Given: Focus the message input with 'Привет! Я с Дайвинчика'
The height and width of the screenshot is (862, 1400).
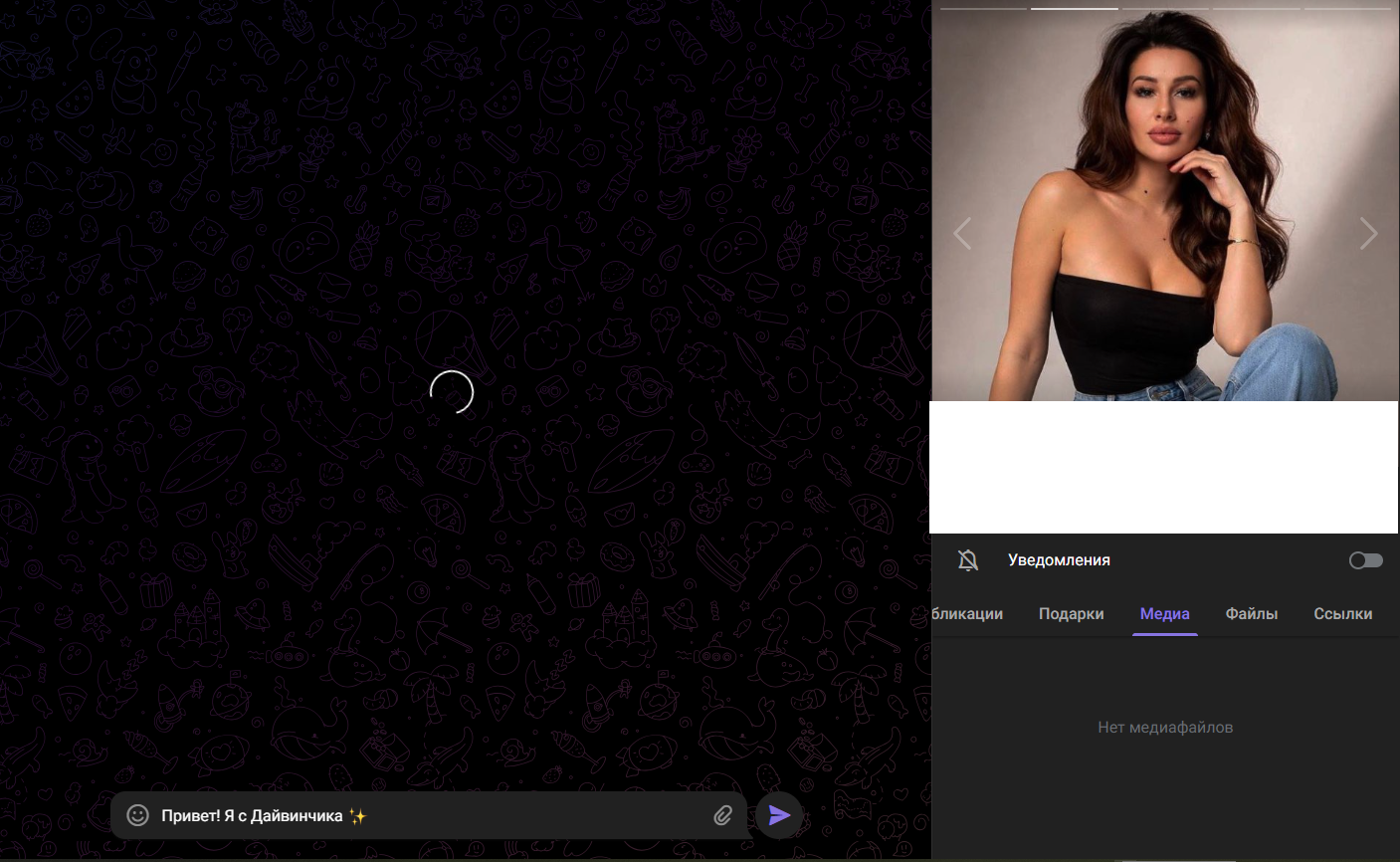Looking at the screenshot, I should click(x=430, y=816).
